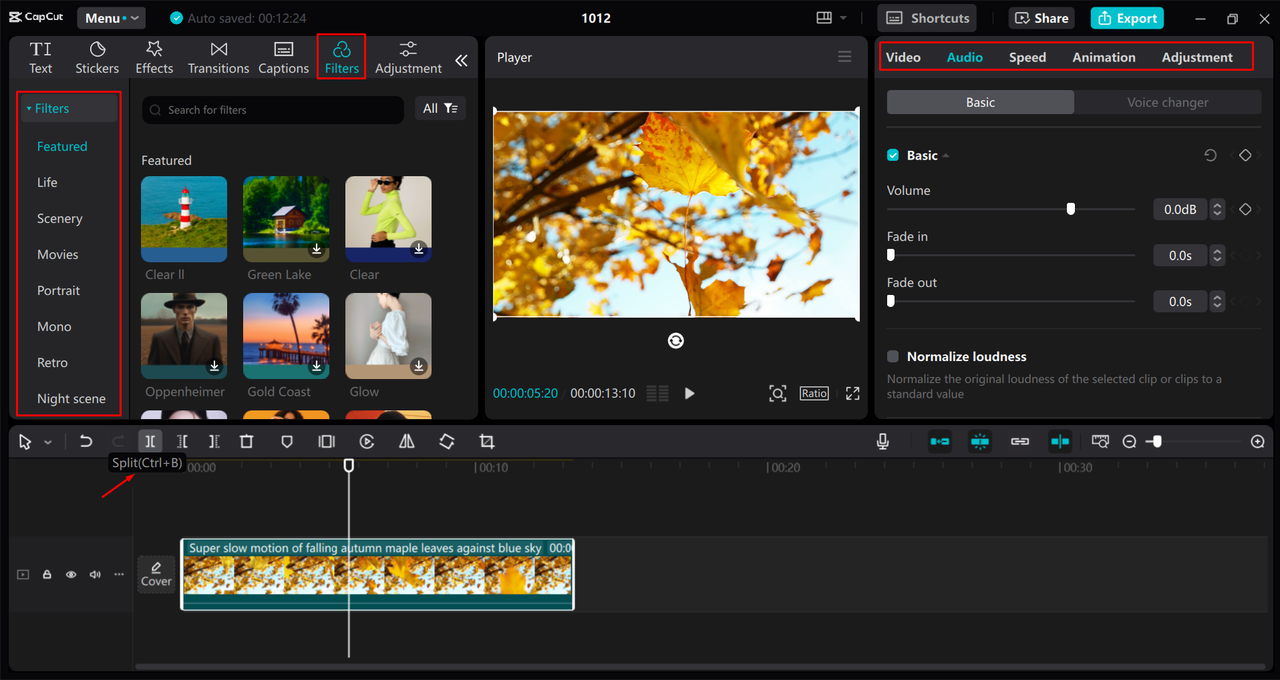The image size is (1280, 680).
Task: Add a marker with shield icon
Action: pos(287,441)
